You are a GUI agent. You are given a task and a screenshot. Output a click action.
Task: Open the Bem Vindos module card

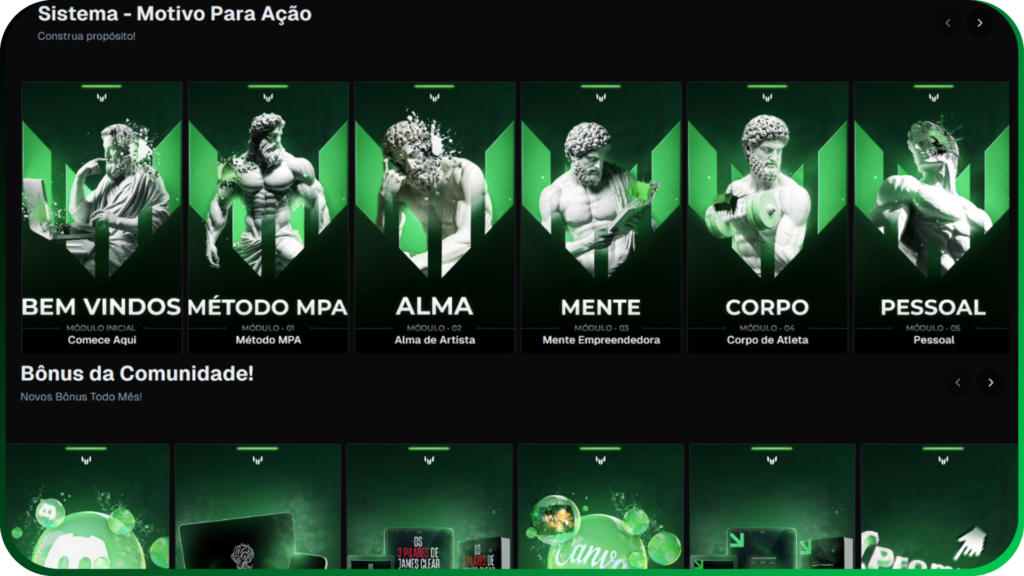pos(102,217)
